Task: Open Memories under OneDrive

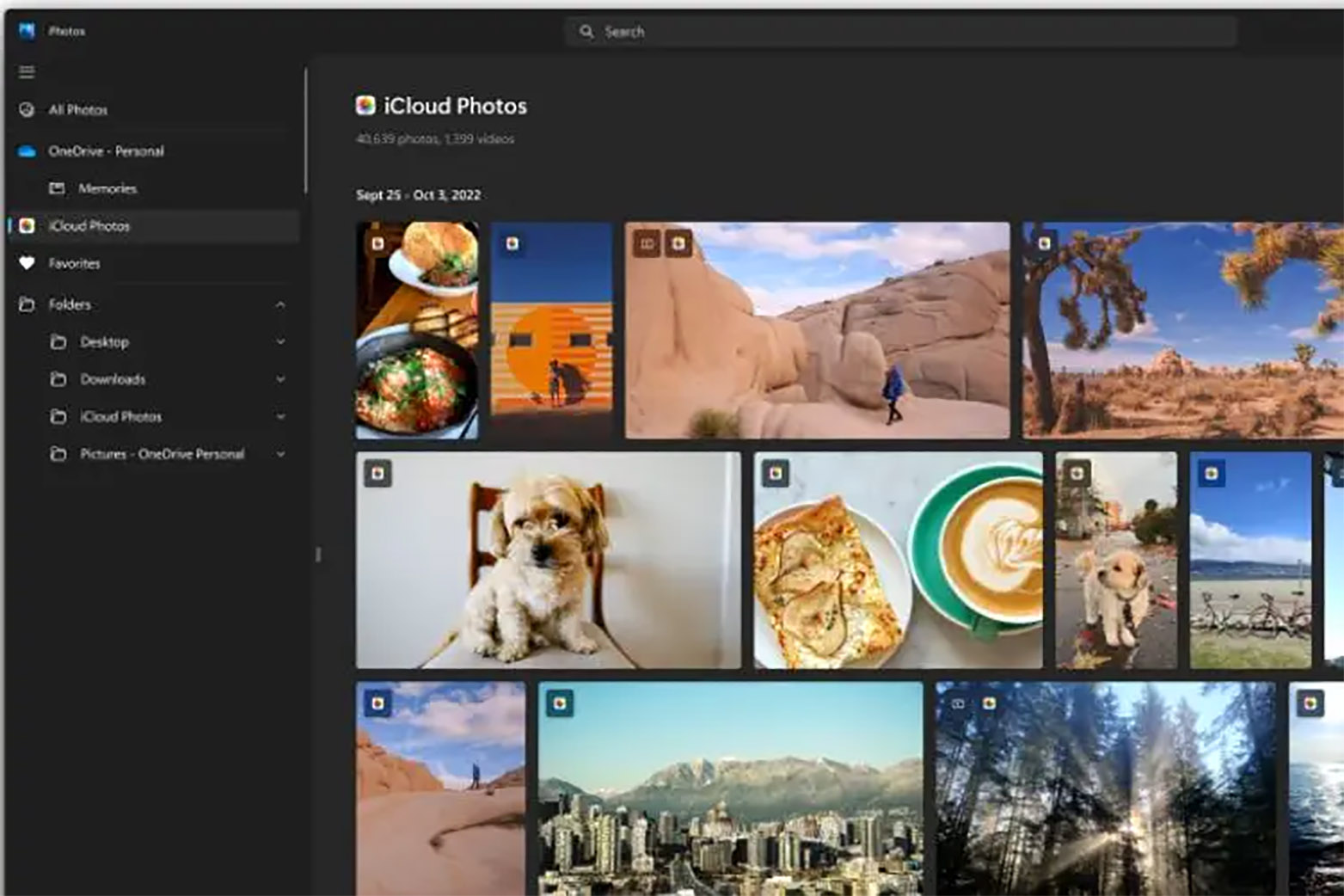Action: [155, 188]
